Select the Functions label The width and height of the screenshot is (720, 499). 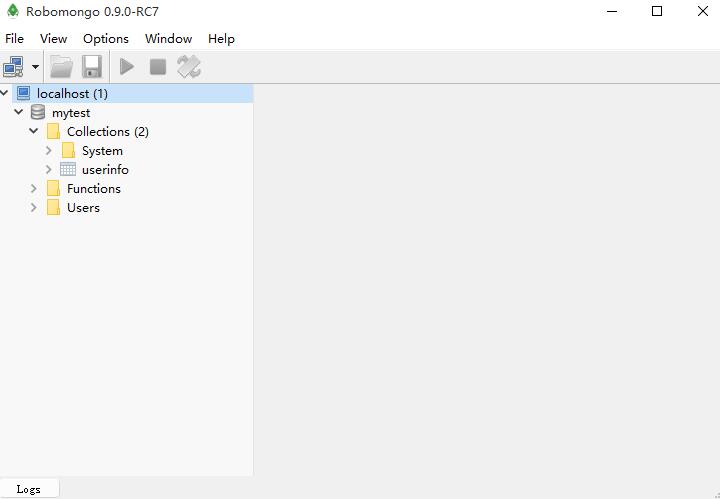point(94,189)
